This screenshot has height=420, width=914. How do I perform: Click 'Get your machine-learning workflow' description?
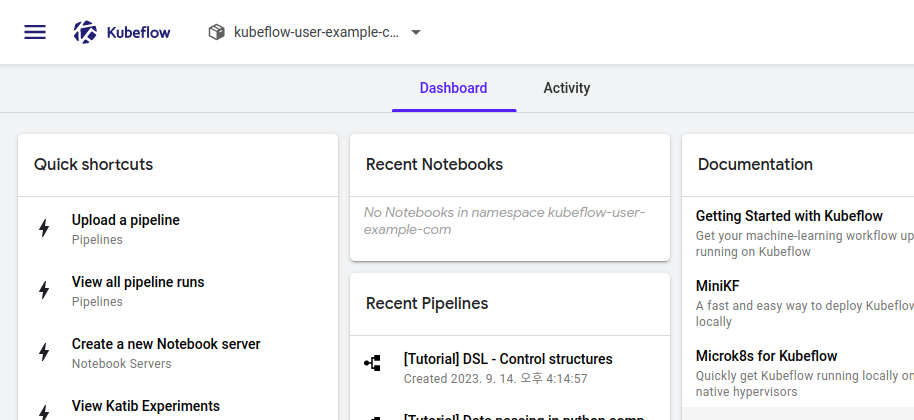(x=804, y=243)
